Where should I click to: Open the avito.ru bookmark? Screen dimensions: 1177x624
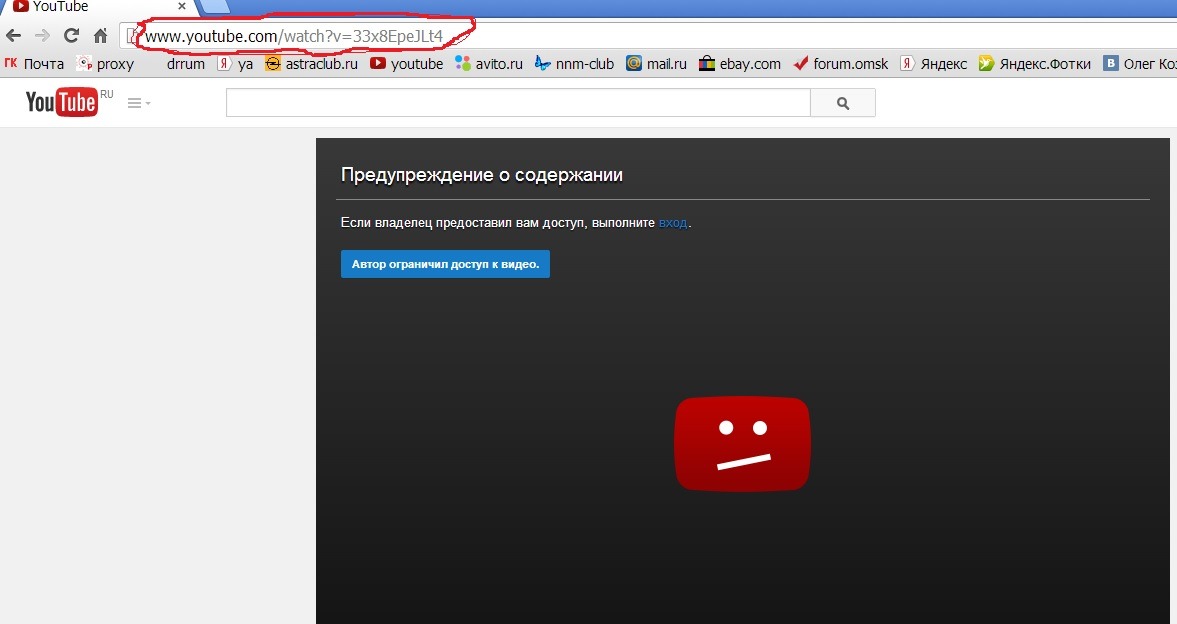(489, 64)
